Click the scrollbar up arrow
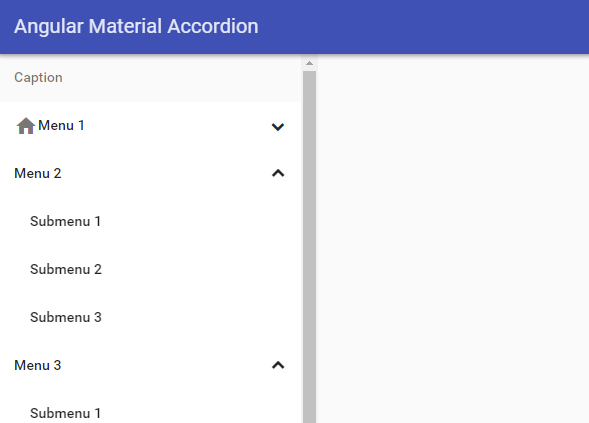Viewport: 589px width, 423px height. (310, 63)
